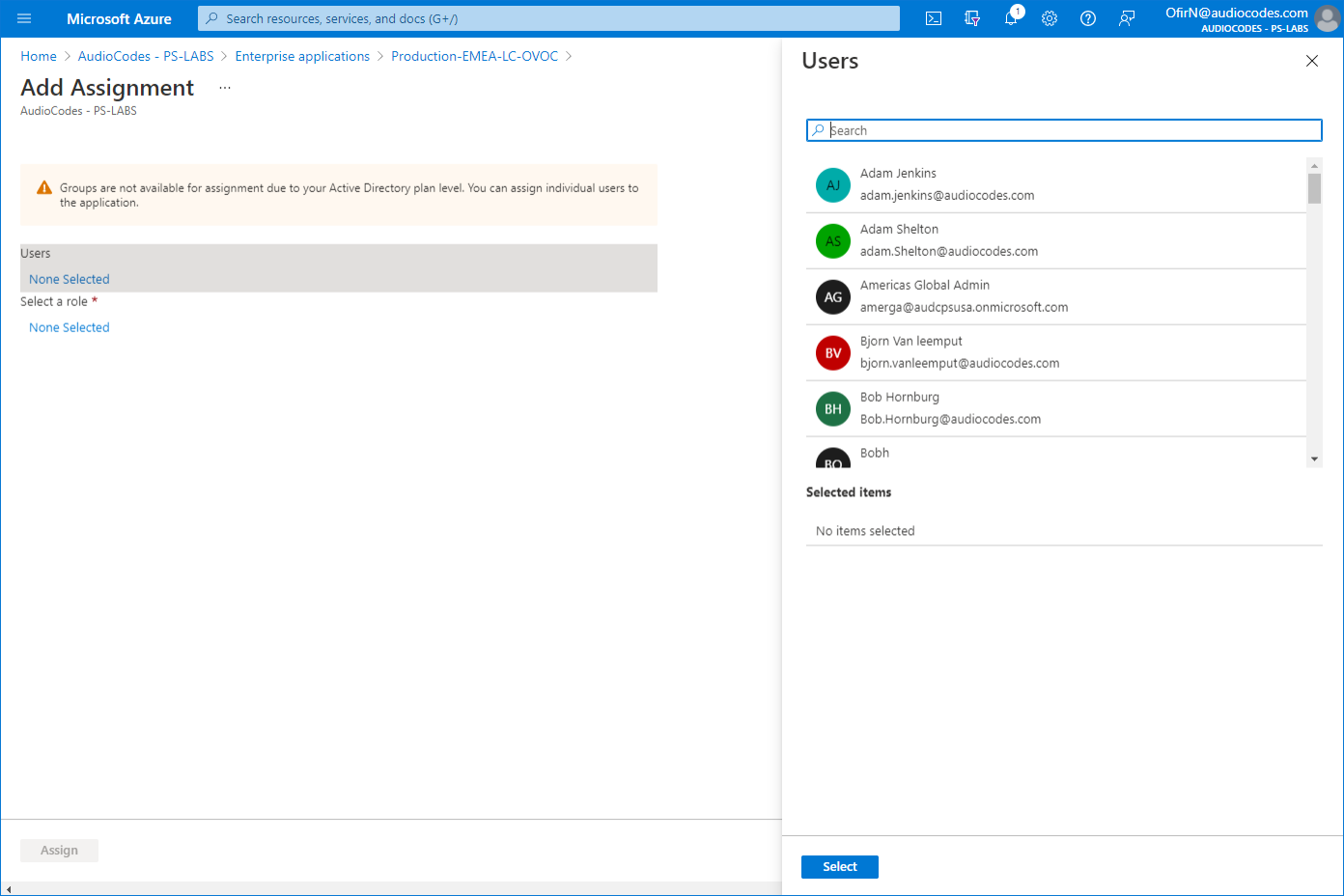The height and width of the screenshot is (896, 1344).
Task: Click the Selected items heading
Action: point(849,492)
